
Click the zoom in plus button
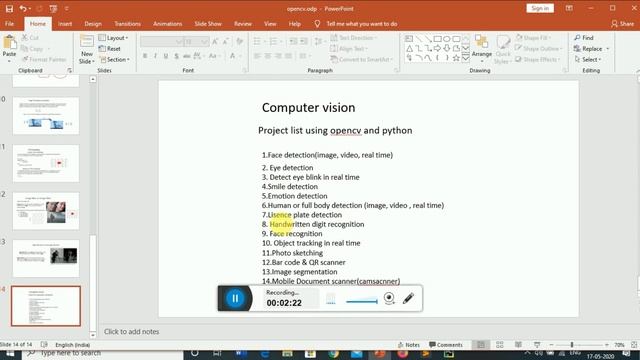coord(607,345)
